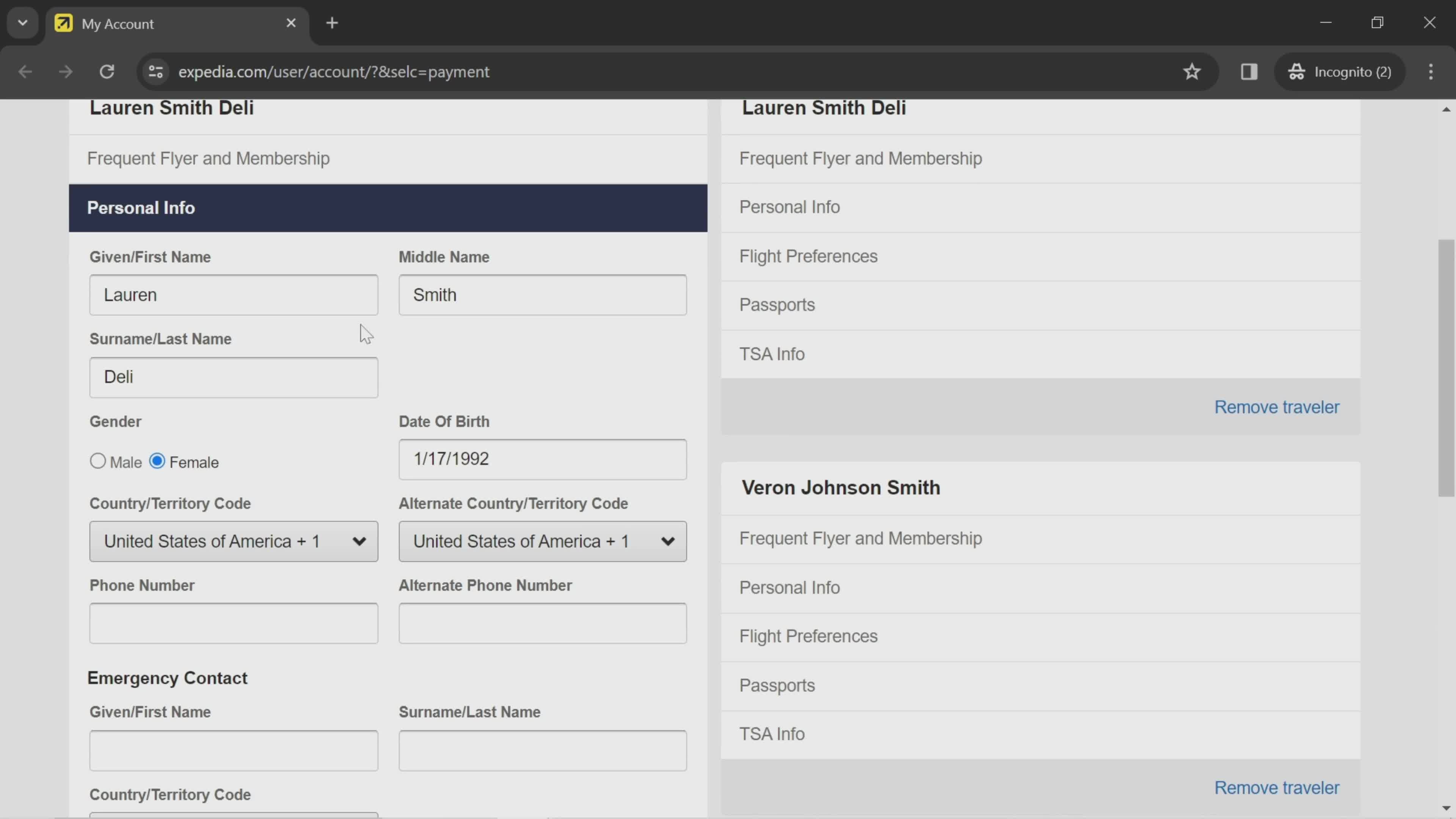Viewport: 1456px width, 819px height.
Task: Click the Middle Name field with Smith
Action: (543, 295)
